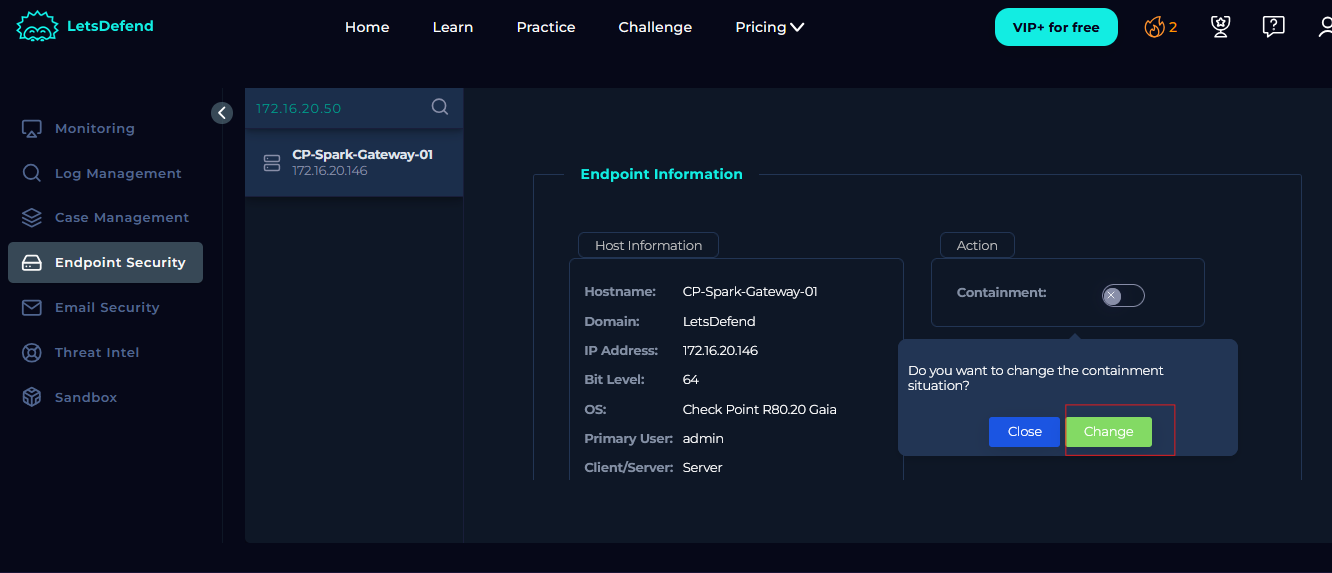Screen dimensions: 1332x573
Task: Click the Primary User value admin
Action: click(x=703, y=438)
